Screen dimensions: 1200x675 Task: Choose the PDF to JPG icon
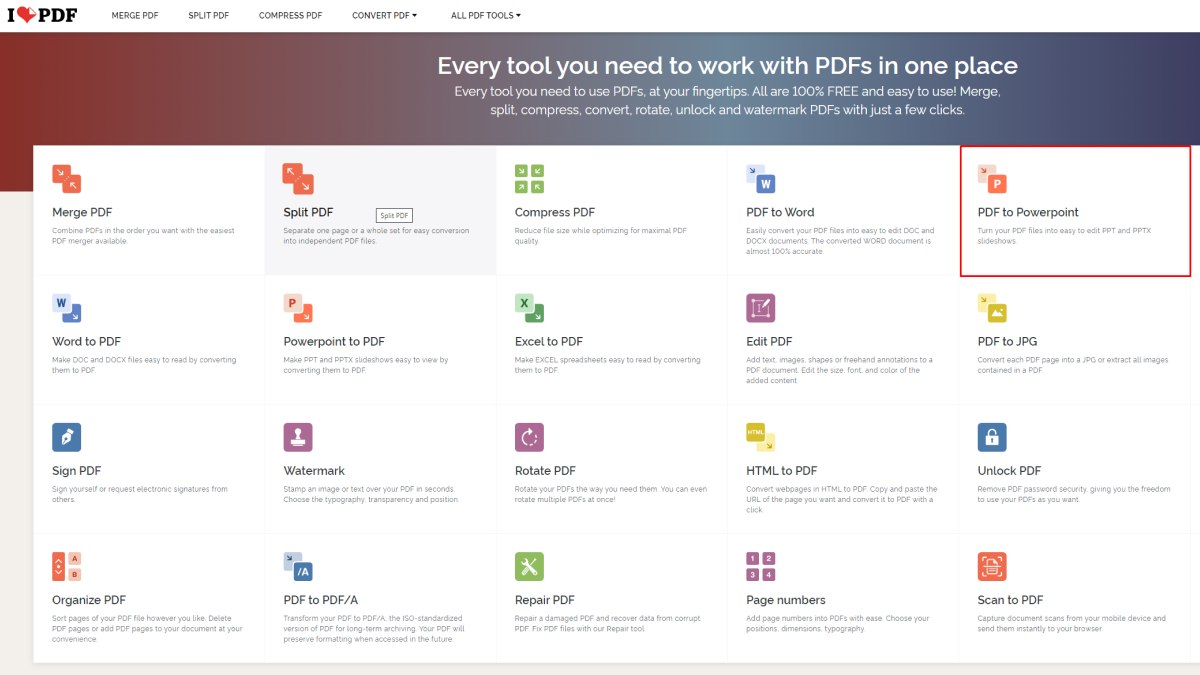(x=992, y=308)
